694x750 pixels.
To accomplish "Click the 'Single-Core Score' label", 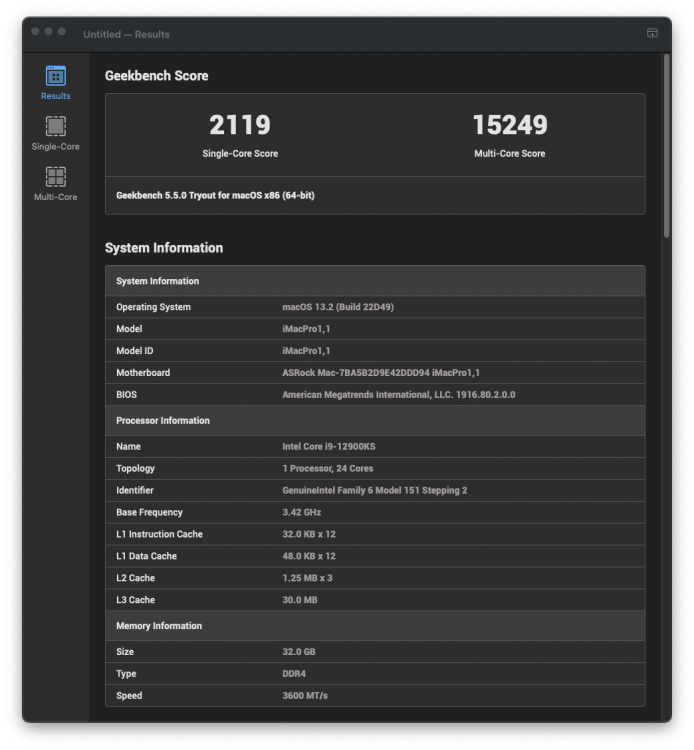I will (x=240, y=154).
